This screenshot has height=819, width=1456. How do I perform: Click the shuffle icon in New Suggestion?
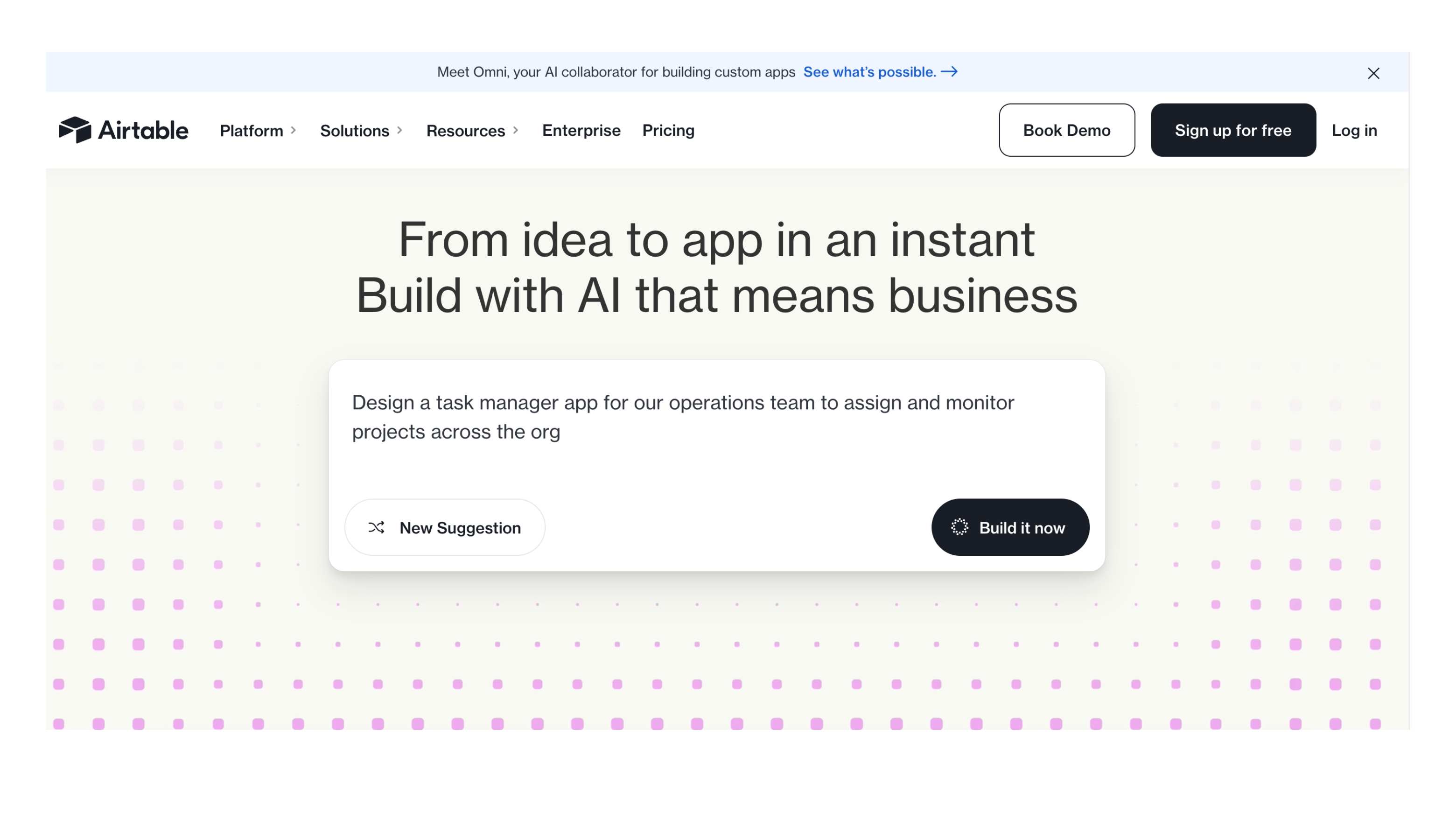click(x=377, y=527)
